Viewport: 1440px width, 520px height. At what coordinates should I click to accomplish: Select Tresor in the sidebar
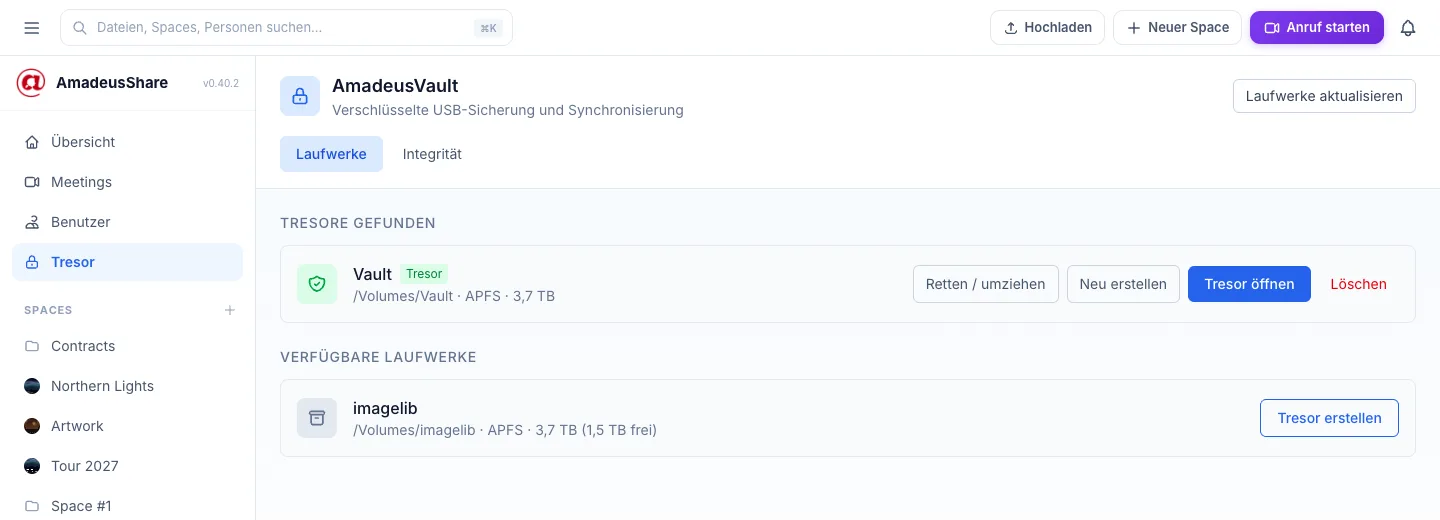[x=127, y=262]
